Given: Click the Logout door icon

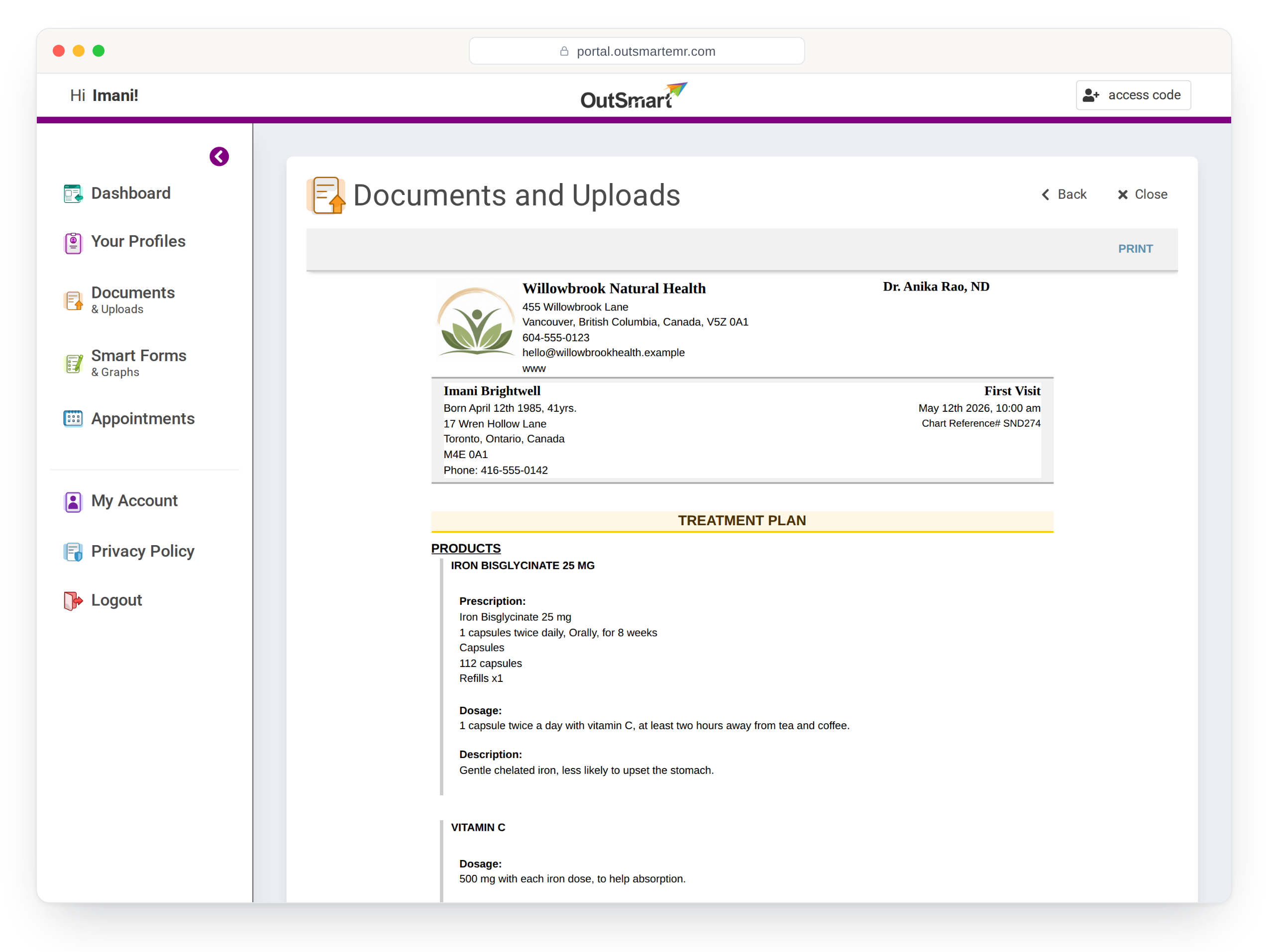Looking at the screenshot, I should coord(73,601).
